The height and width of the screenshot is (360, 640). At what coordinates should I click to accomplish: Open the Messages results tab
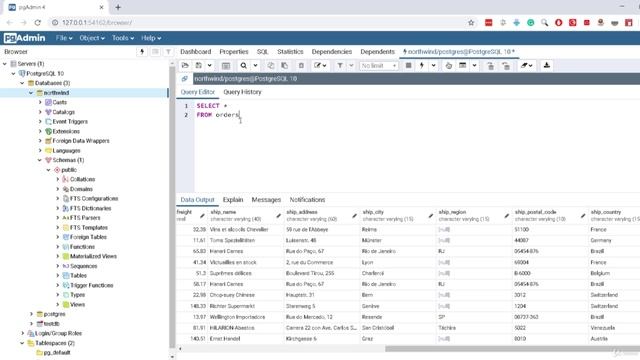pos(266,200)
